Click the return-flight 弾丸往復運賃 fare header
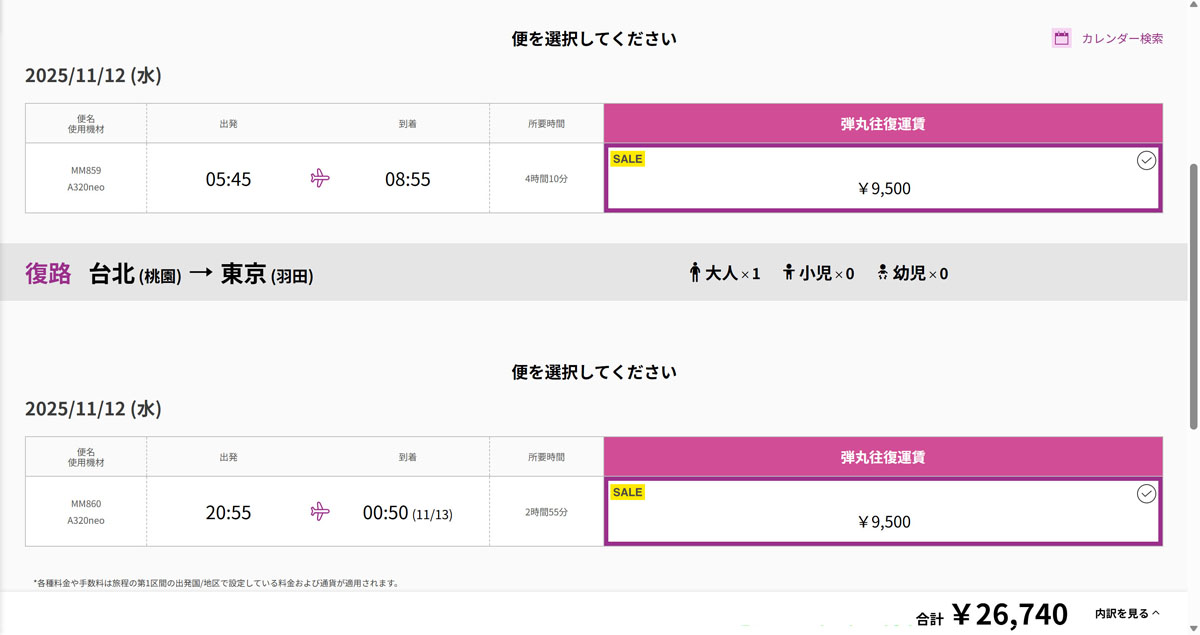This screenshot has height=635, width=1200. (x=883, y=457)
